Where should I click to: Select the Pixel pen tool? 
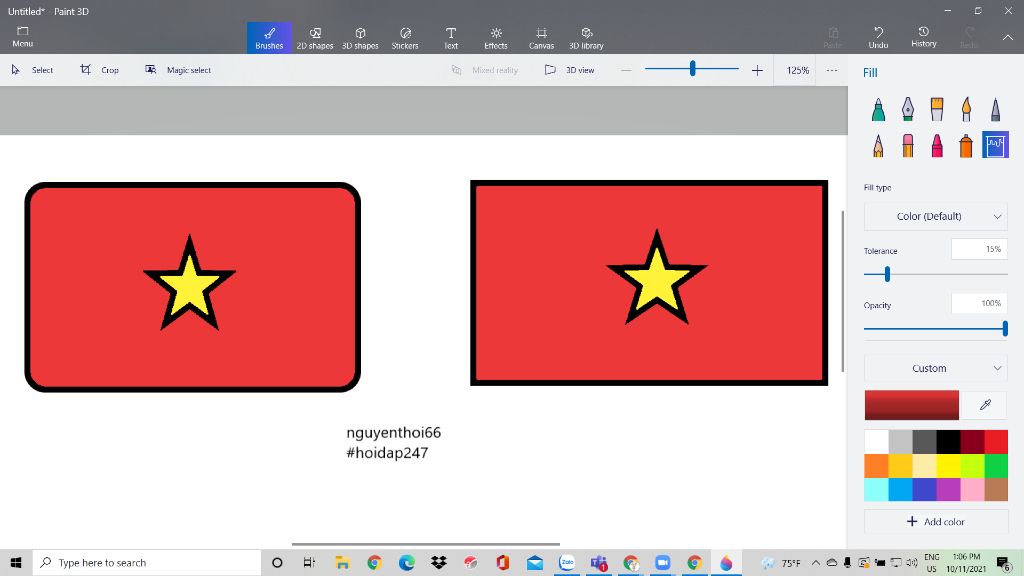tap(995, 109)
